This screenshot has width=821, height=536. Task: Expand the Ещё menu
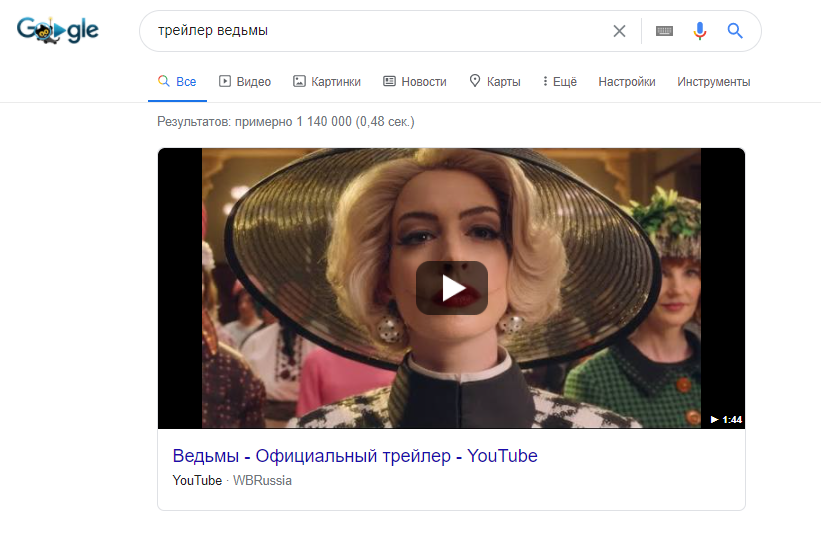560,82
